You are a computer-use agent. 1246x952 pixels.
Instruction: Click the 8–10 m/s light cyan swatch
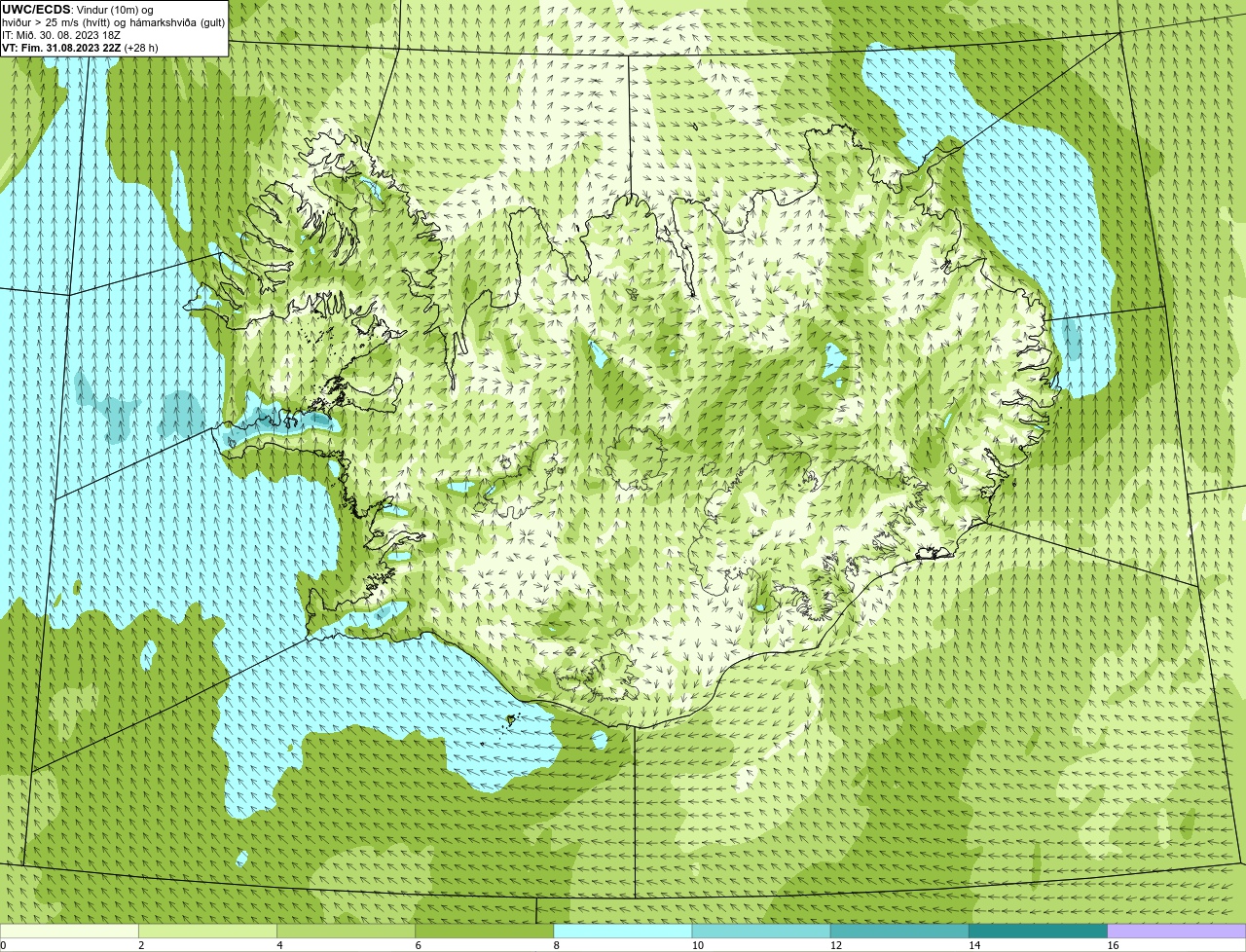click(623, 931)
